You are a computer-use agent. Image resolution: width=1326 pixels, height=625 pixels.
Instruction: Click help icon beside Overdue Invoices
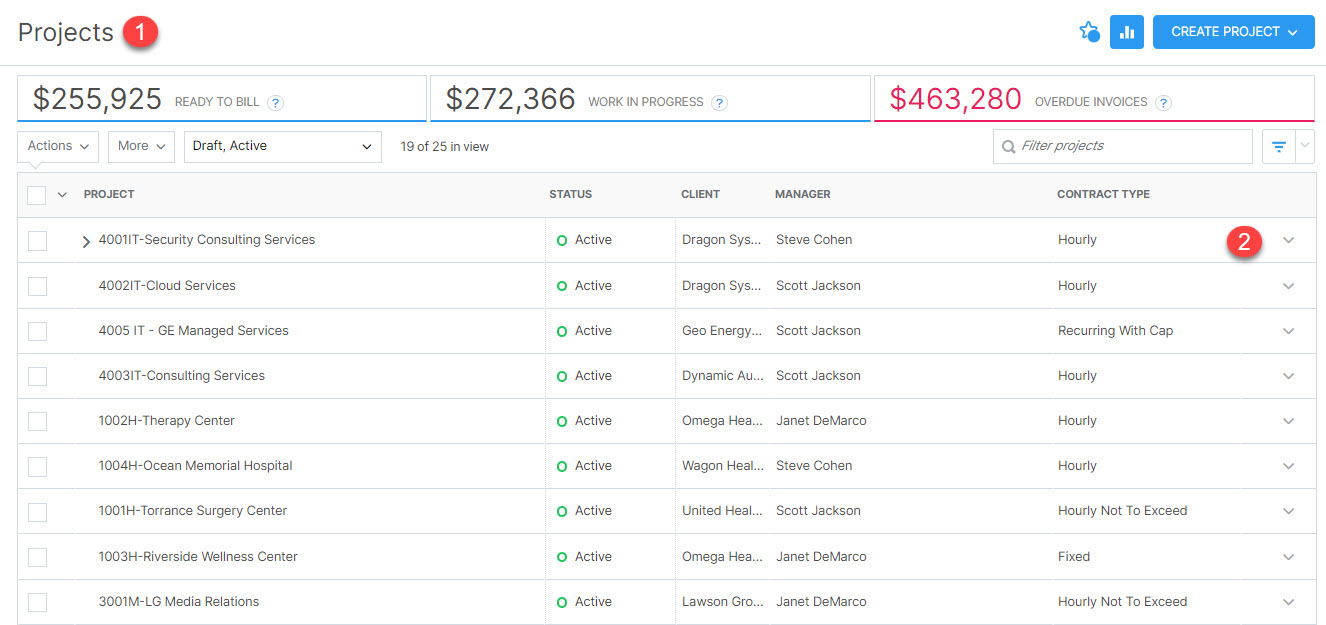tap(1163, 102)
